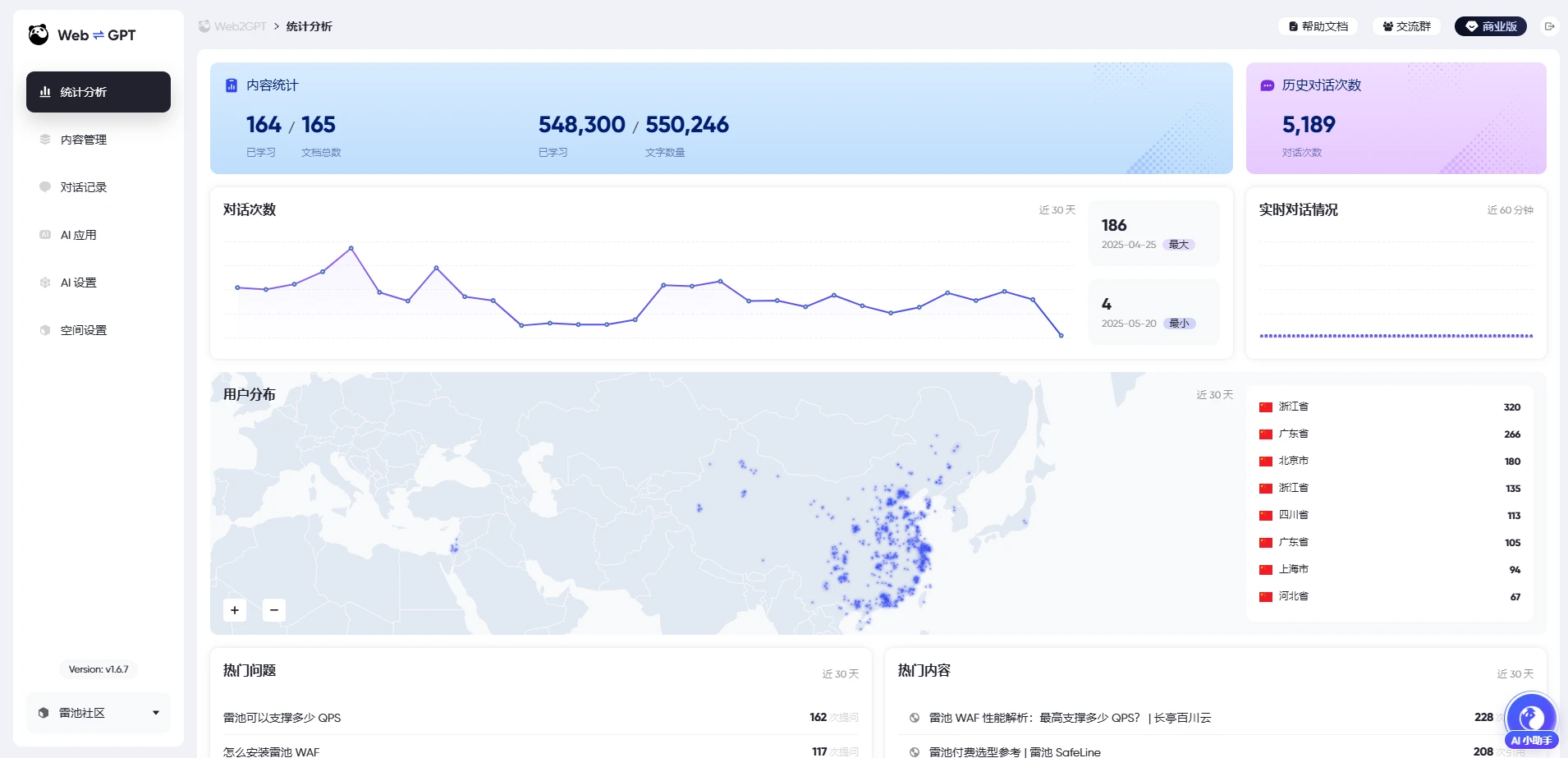Open the 统计分析 sidebar menu item

[x=99, y=92]
